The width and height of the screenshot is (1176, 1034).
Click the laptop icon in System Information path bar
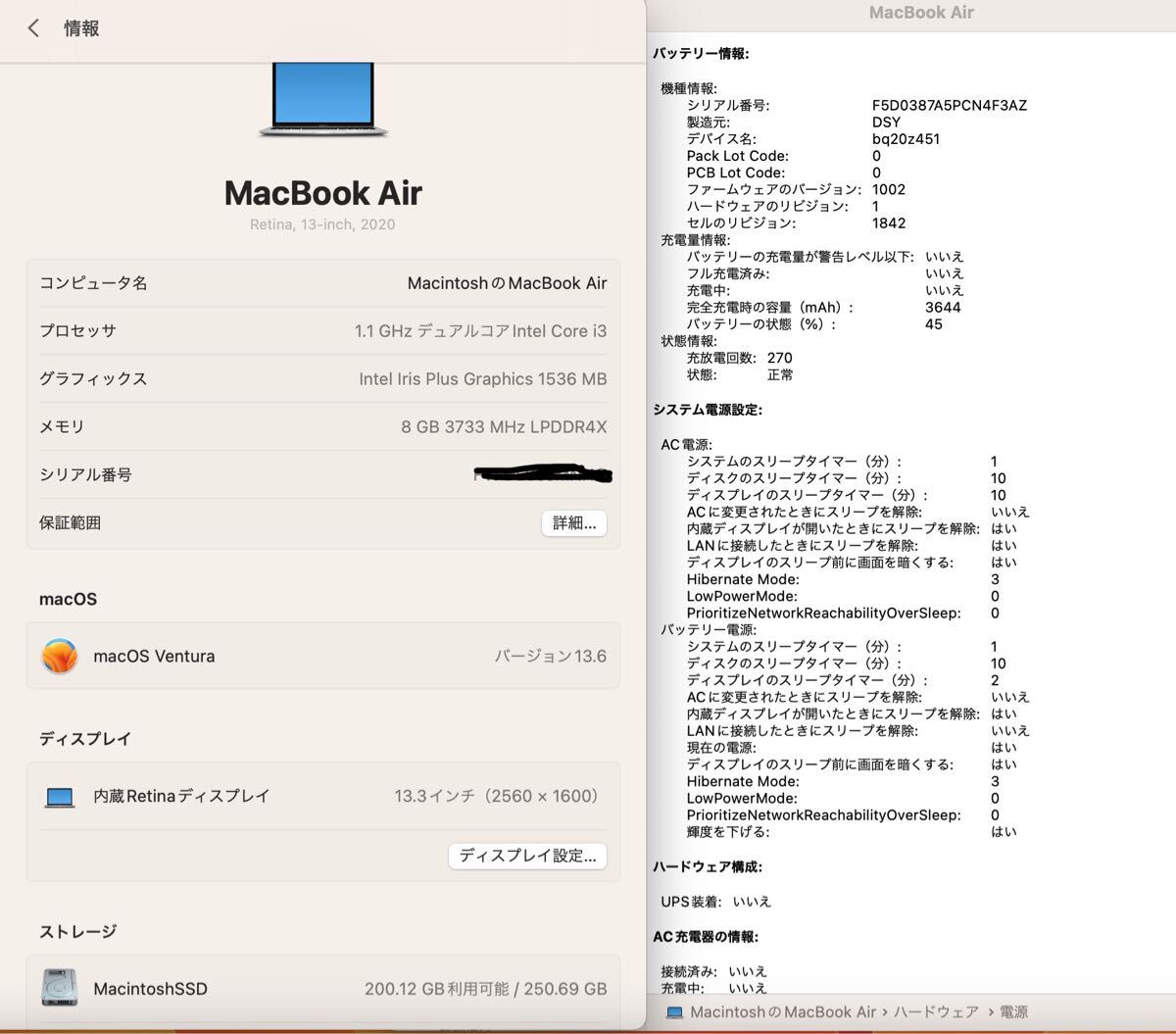(x=674, y=1011)
